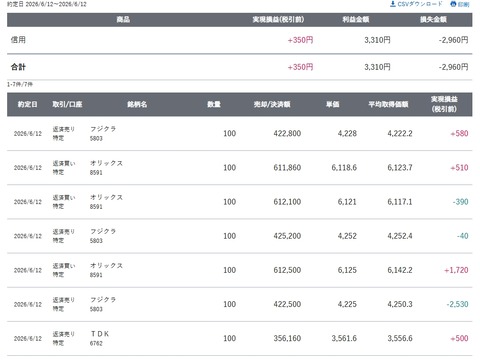This screenshot has width=480, height=361.
Task: Click realized profit +580
Action: (x=459, y=134)
